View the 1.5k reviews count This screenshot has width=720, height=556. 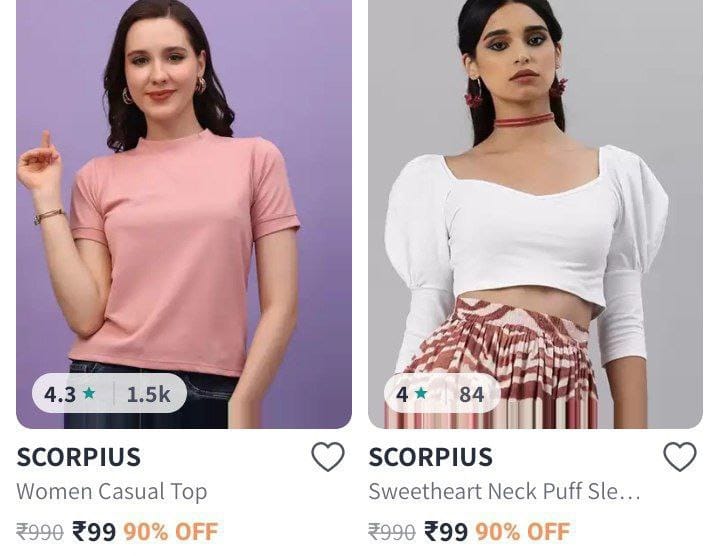point(148,394)
